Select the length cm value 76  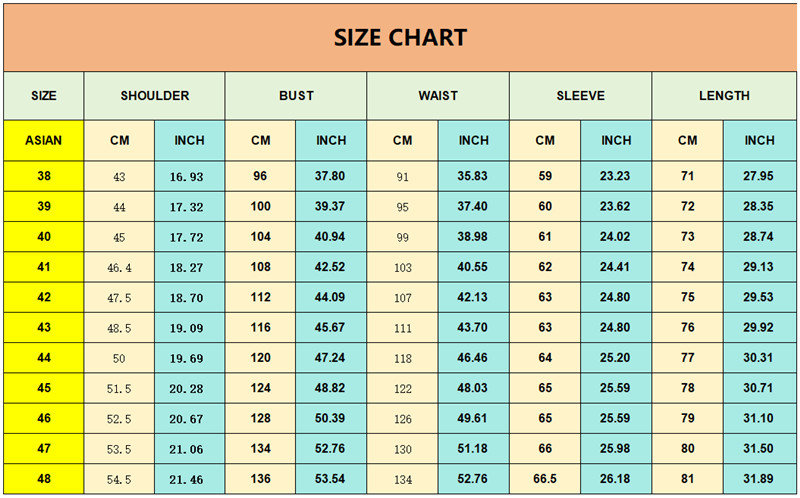[688, 328]
